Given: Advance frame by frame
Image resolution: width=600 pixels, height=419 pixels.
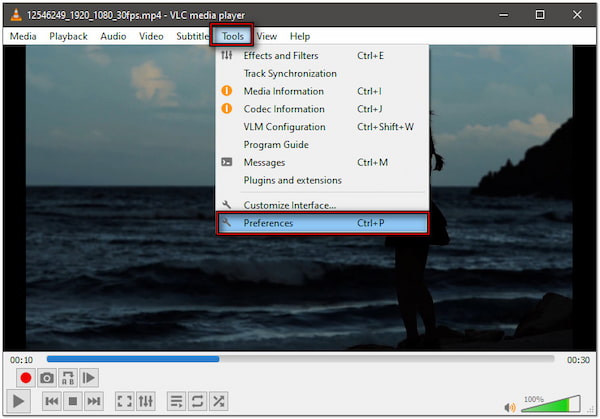Looking at the screenshot, I should tap(89, 378).
